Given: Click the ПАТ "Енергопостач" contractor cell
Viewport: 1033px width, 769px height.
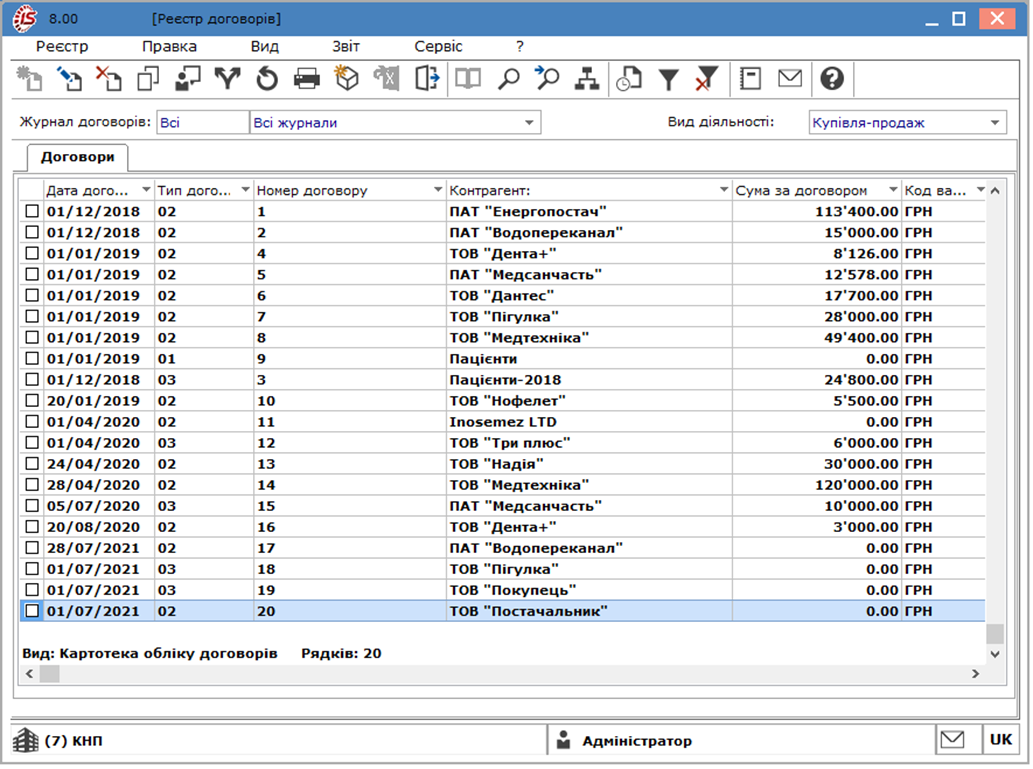Looking at the screenshot, I should 589,212.
